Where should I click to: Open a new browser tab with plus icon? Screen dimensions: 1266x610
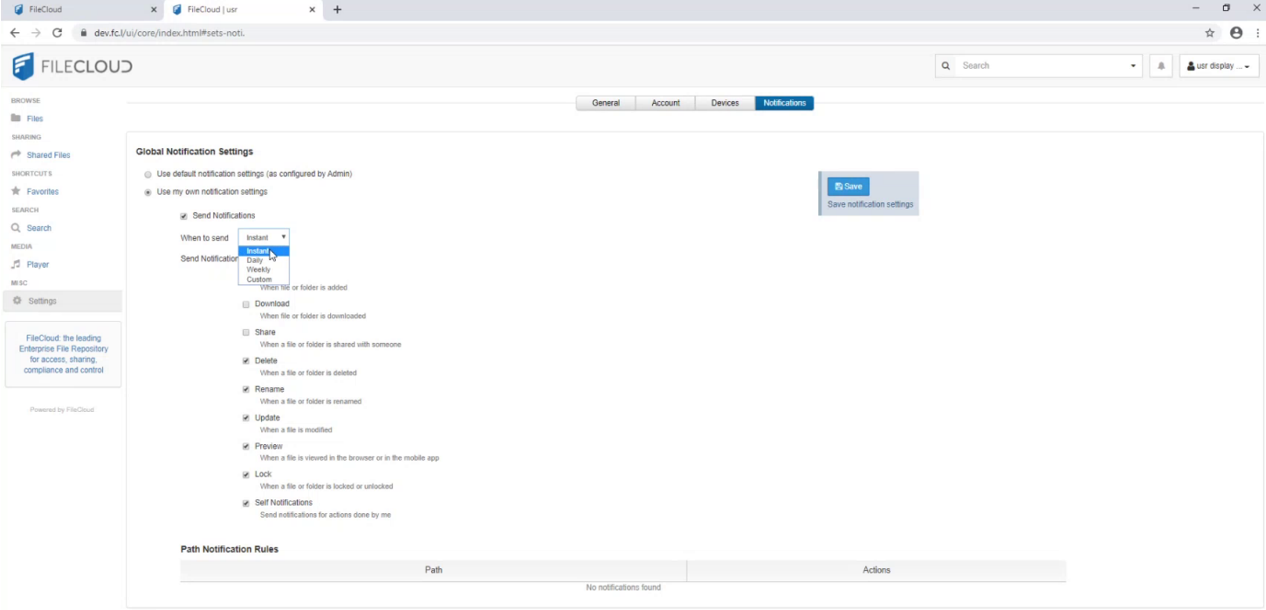coord(337,9)
